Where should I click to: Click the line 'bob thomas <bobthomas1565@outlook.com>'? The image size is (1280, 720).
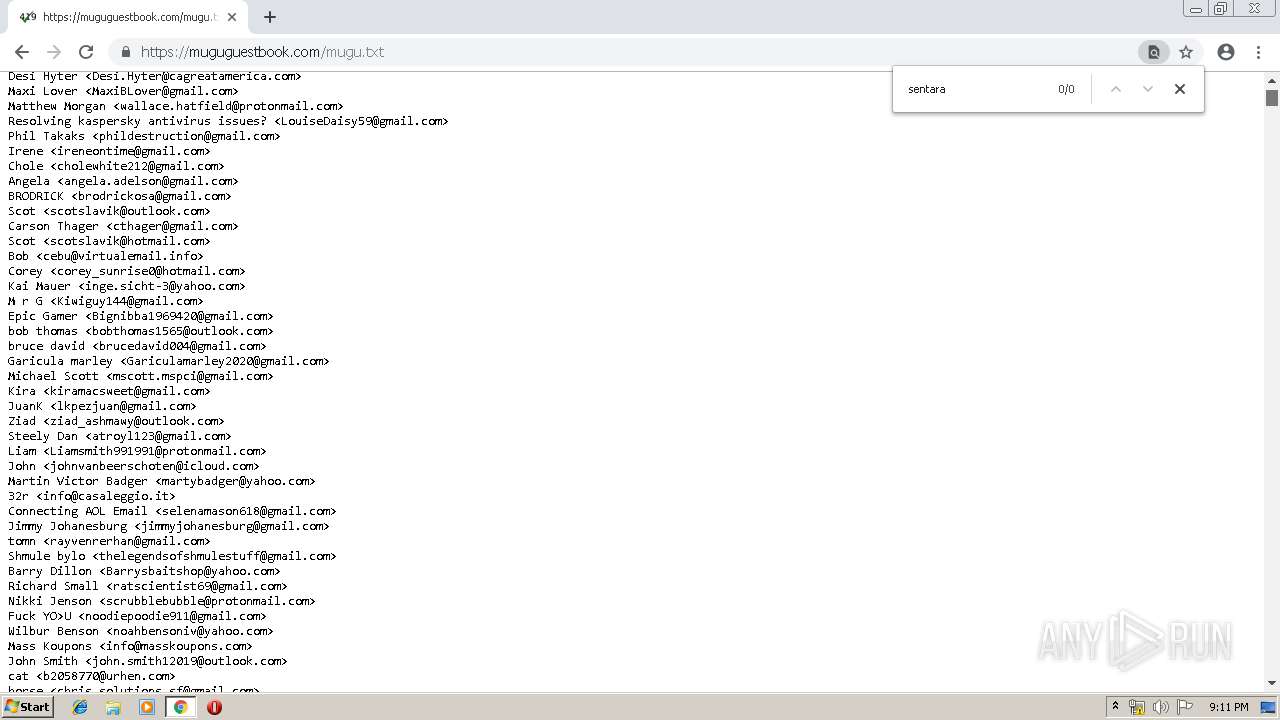(x=141, y=331)
